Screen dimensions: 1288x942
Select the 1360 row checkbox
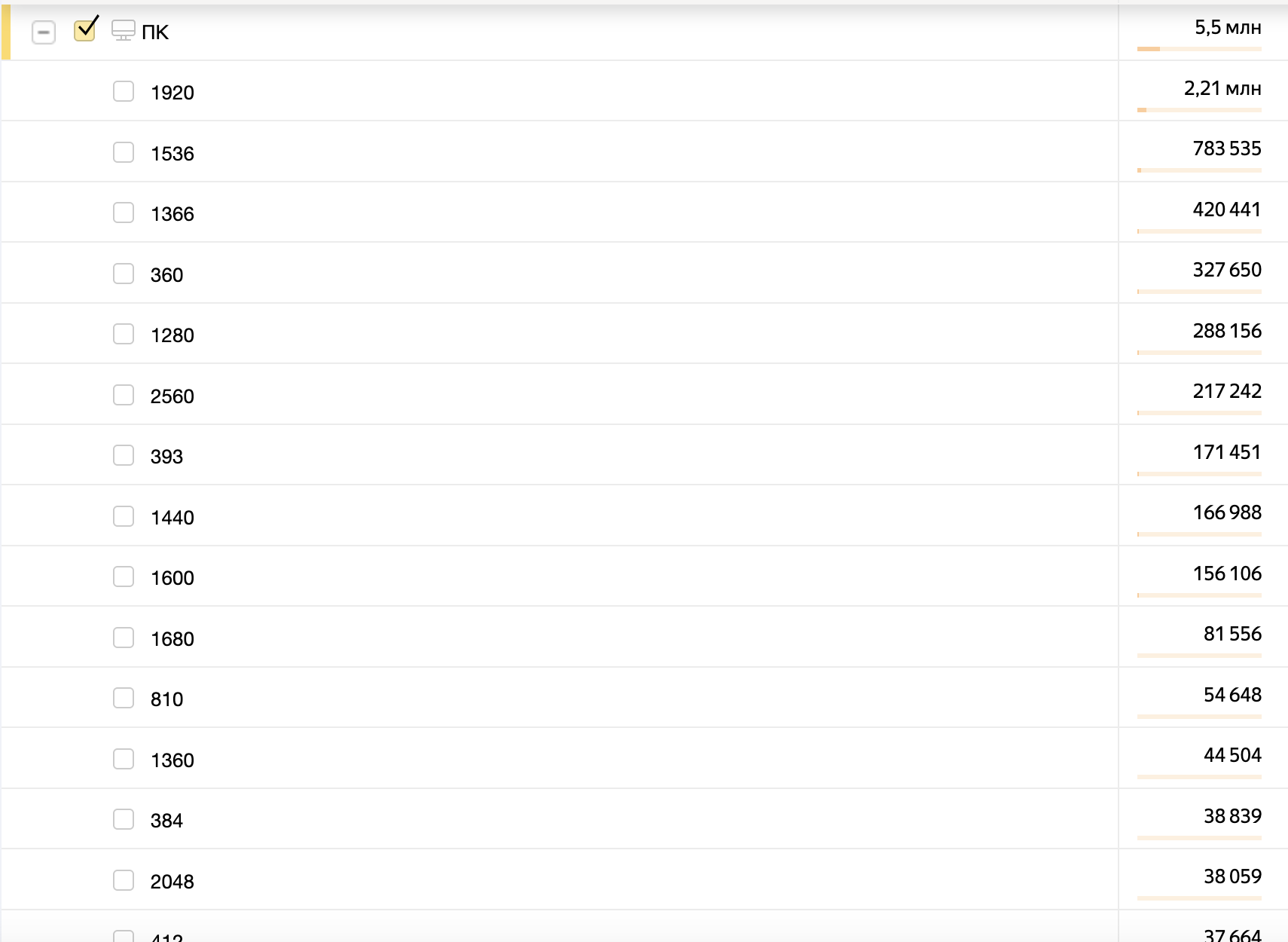pyautogui.click(x=124, y=759)
